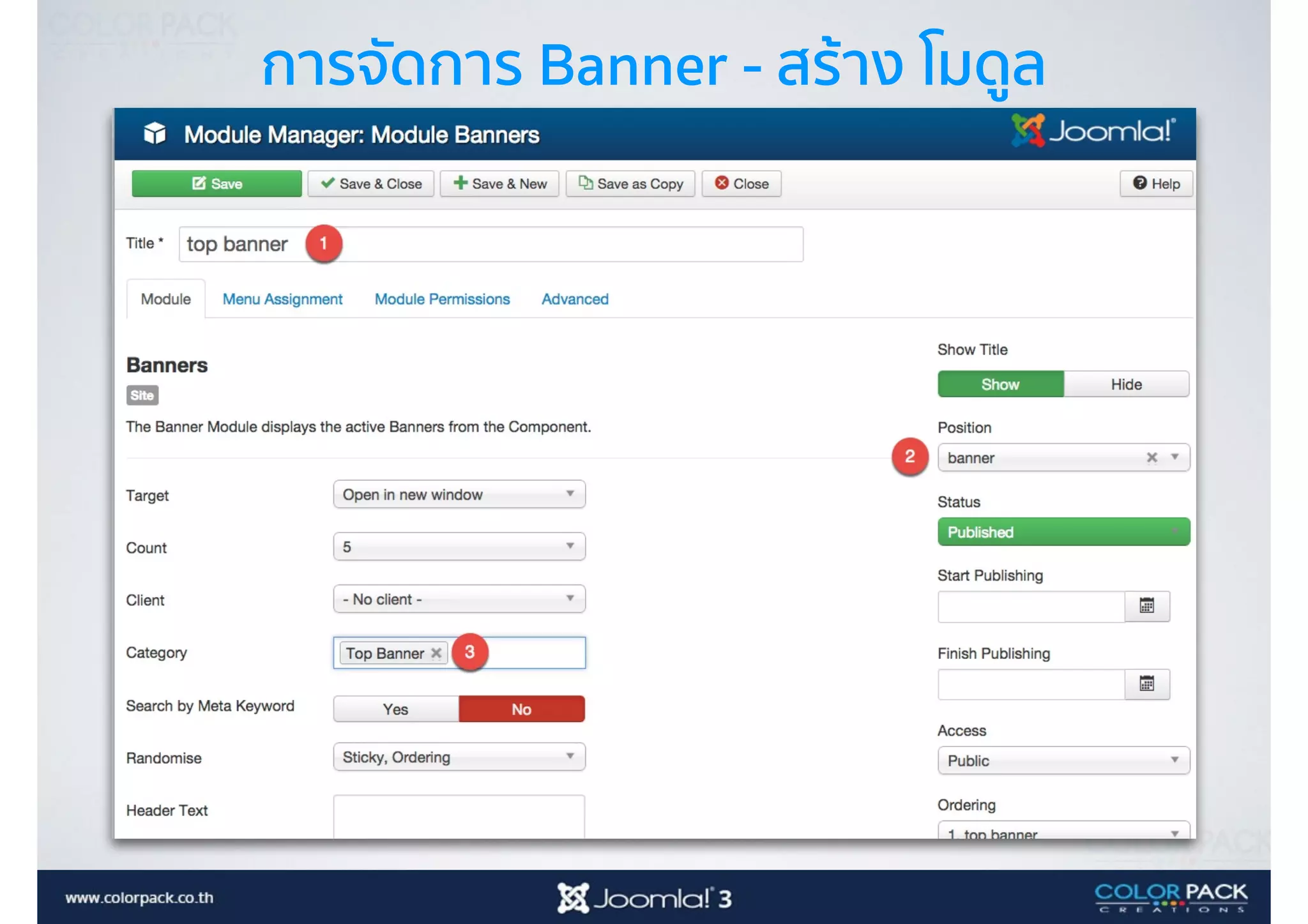Screen dimensions: 1308x924
Task: Switch to Menu Assignment tab
Action: tap(282, 299)
